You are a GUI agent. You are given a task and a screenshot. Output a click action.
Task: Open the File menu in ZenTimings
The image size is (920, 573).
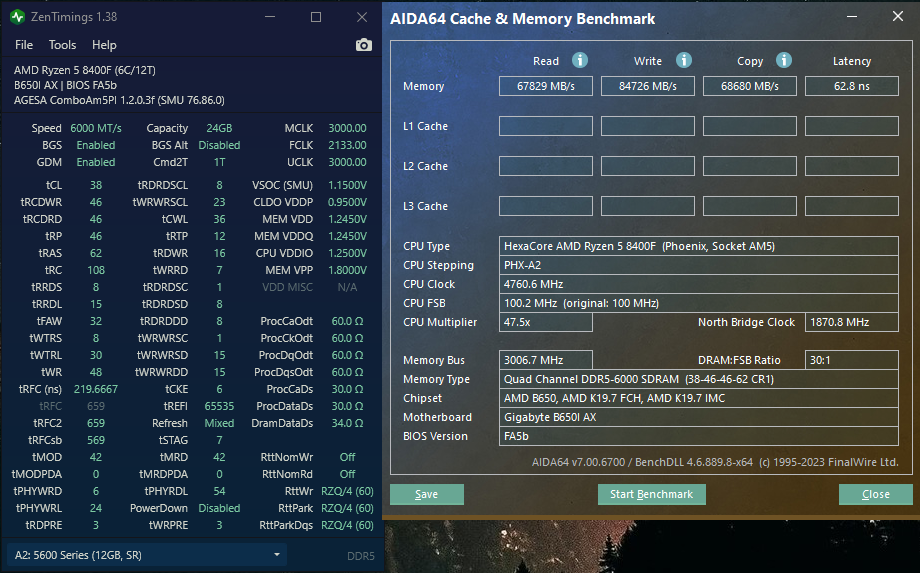24,45
